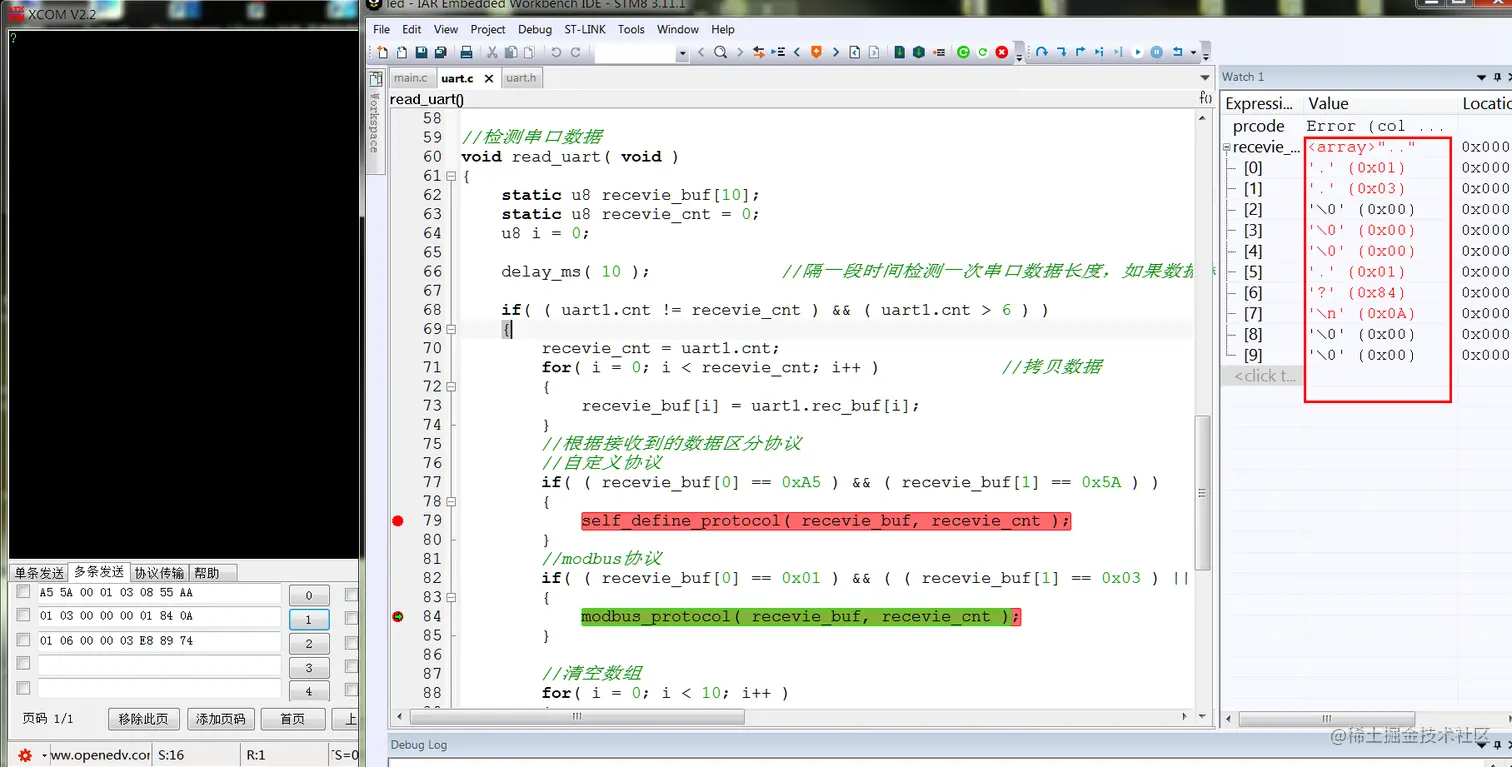This screenshot has height=767, width=1512.
Task: Switch to the 单条发送 tab in XCOM
Action: pyautogui.click(x=39, y=573)
